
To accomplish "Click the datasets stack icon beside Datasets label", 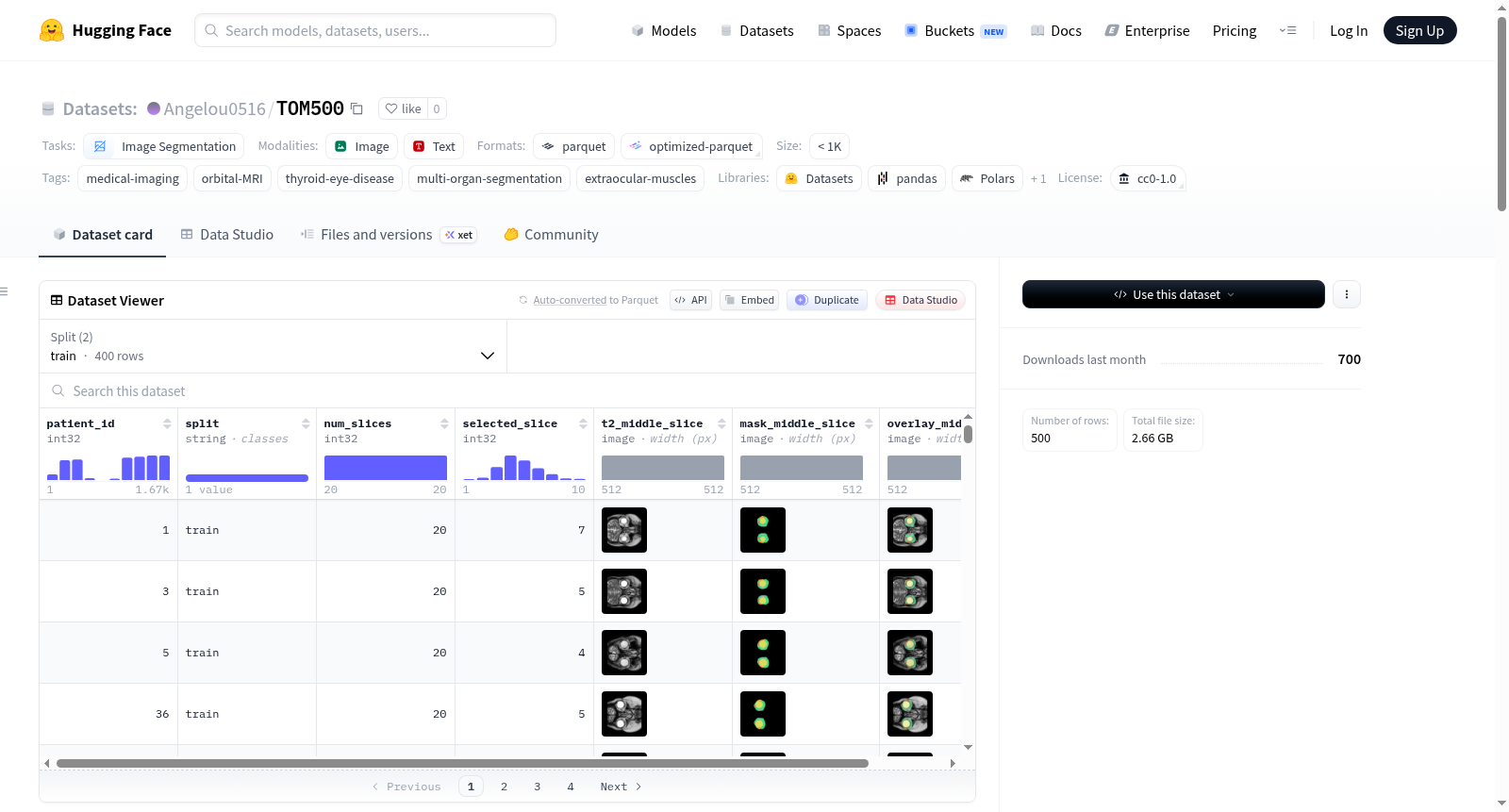I will pos(48,108).
